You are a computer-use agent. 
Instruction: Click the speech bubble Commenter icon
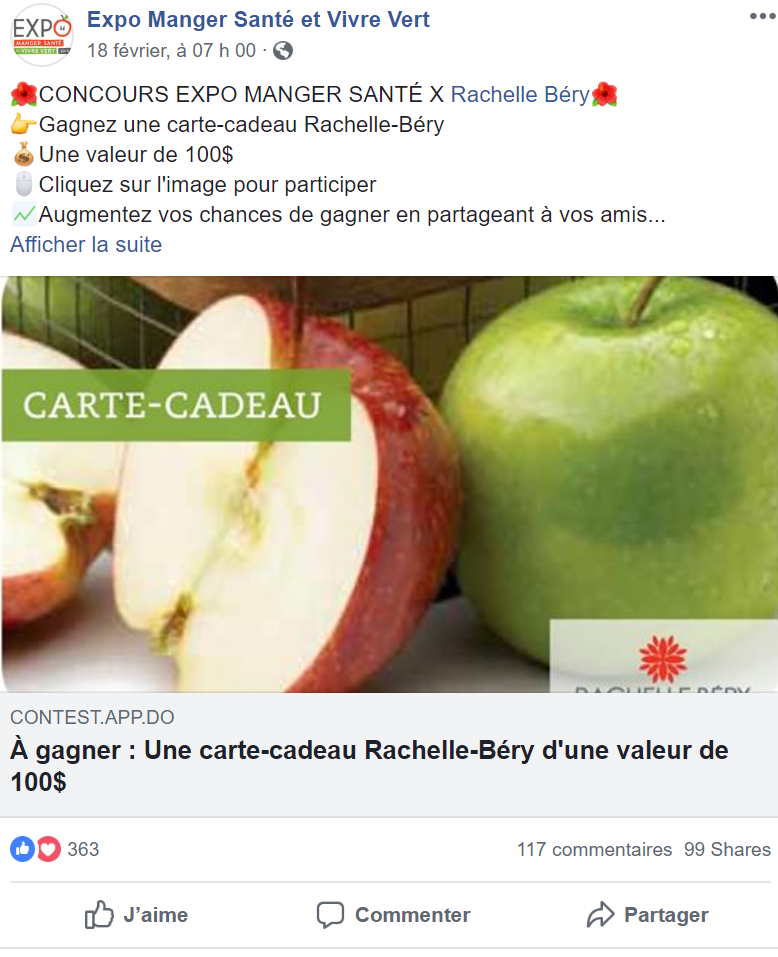[x=330, y=915]
